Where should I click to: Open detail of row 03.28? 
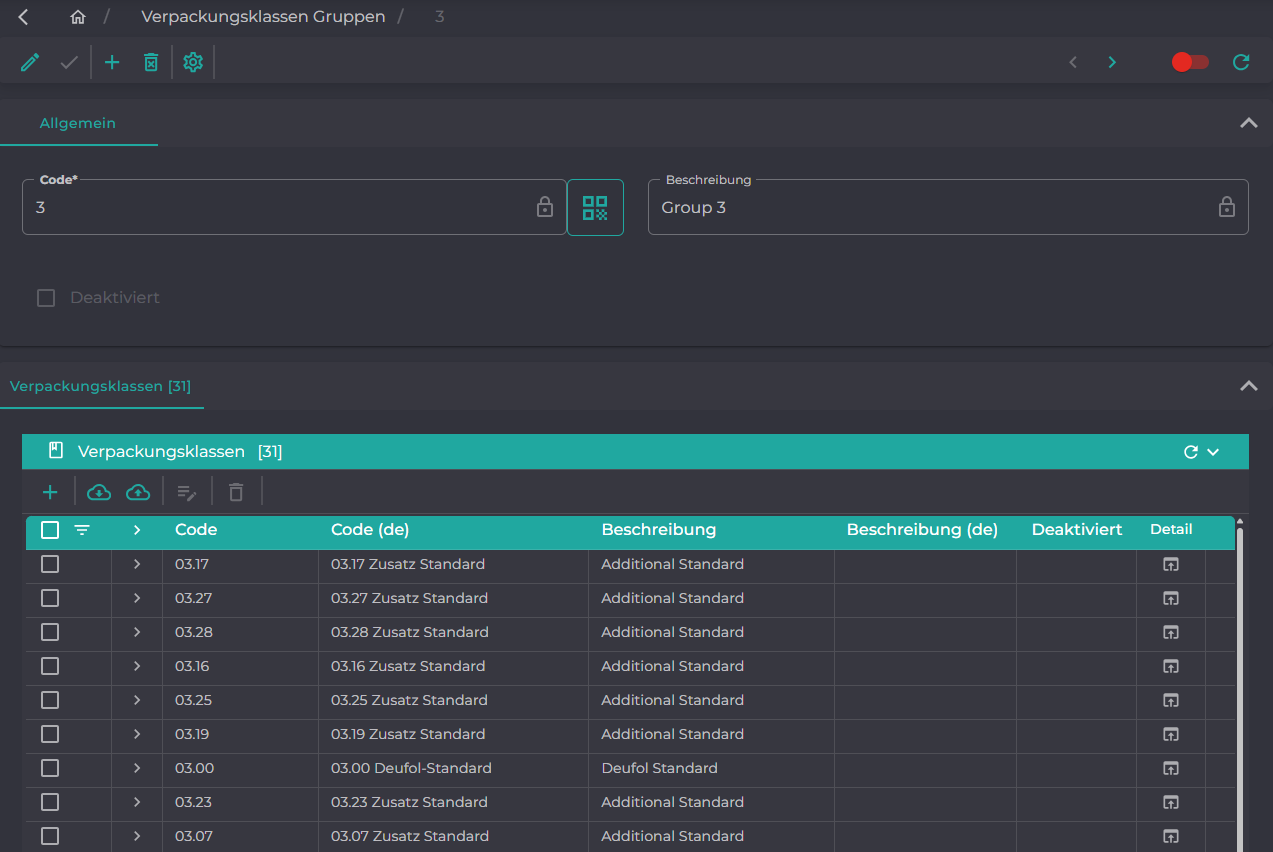coord(1171,632)
